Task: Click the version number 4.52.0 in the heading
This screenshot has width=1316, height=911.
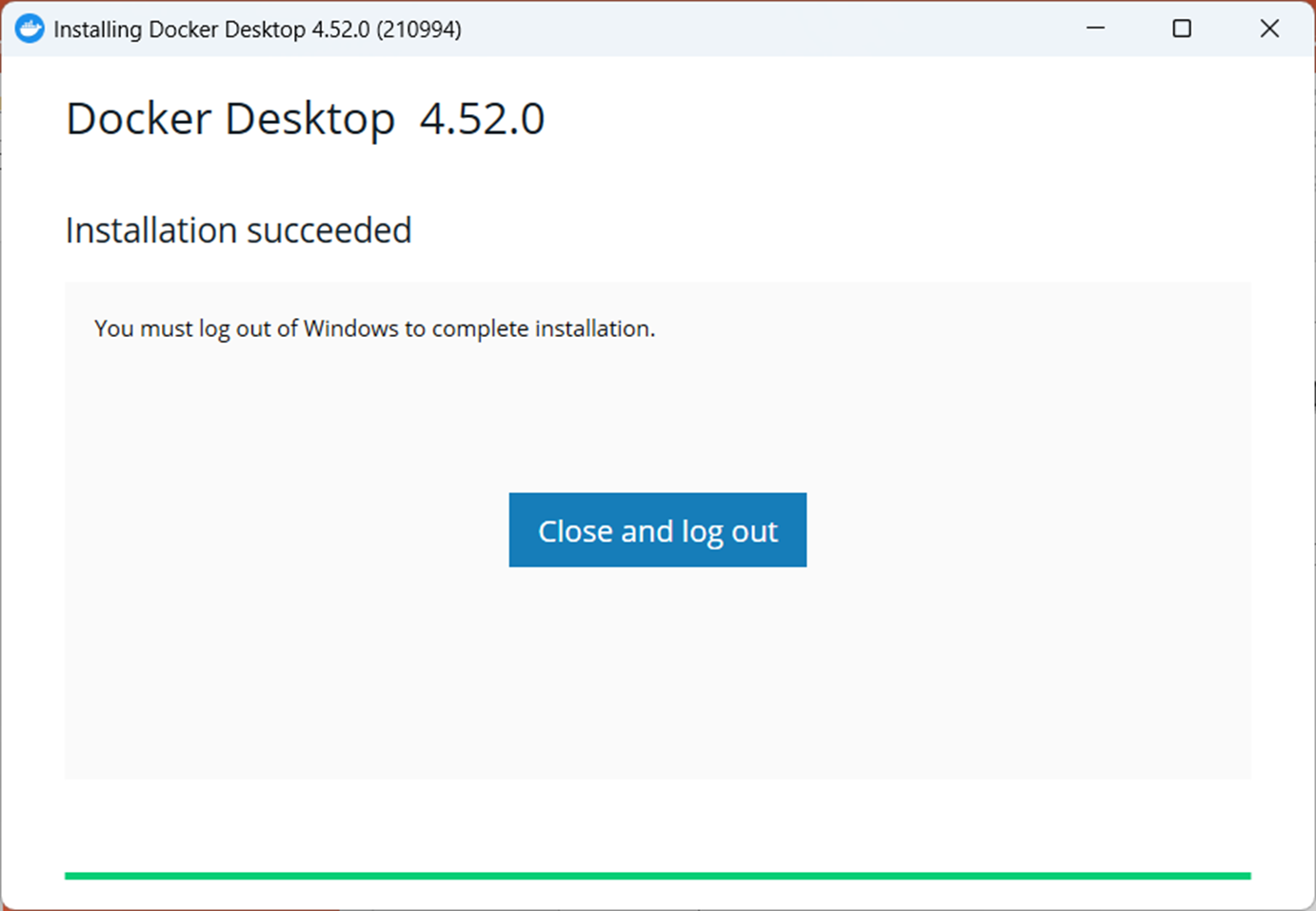Action: (484, 118)
